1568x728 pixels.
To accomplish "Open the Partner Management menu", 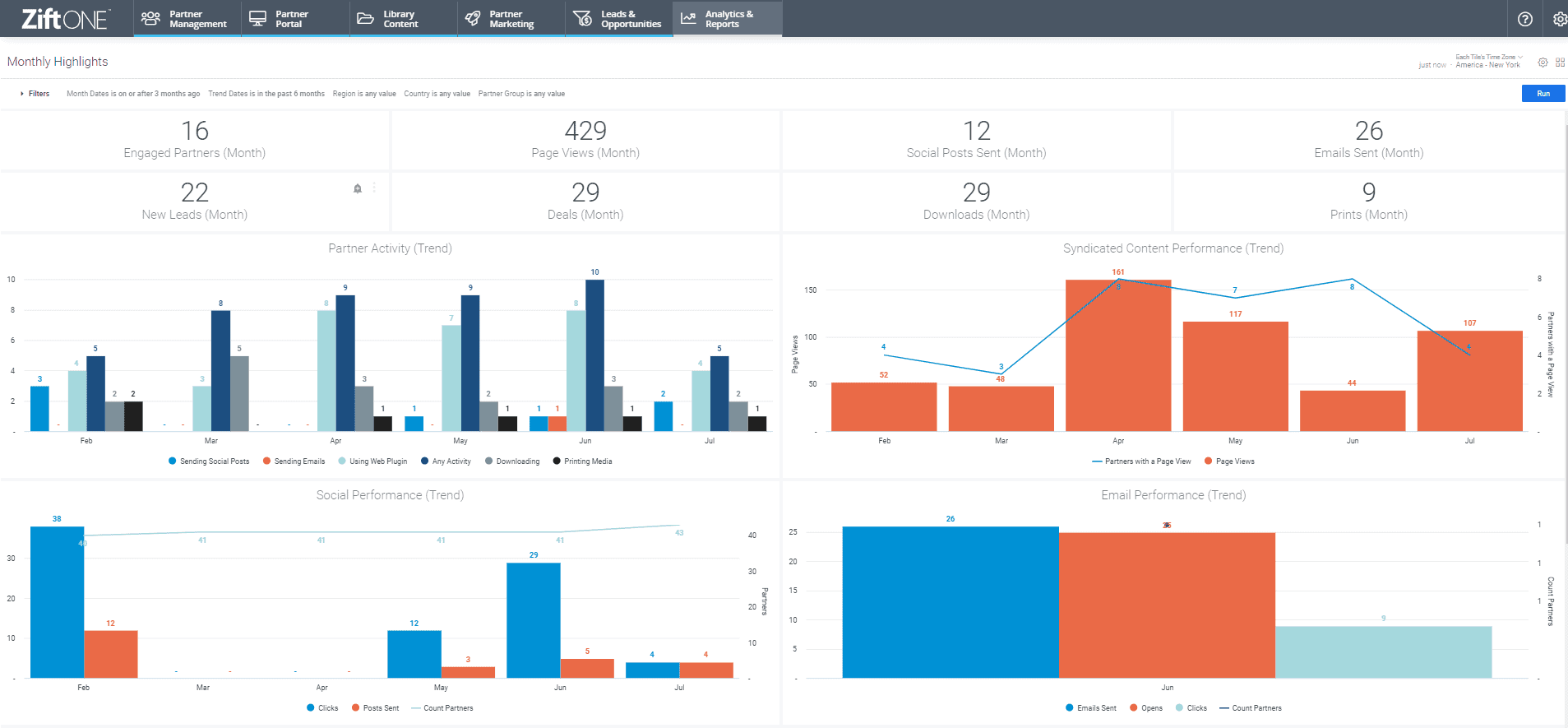I will (187, 19).
